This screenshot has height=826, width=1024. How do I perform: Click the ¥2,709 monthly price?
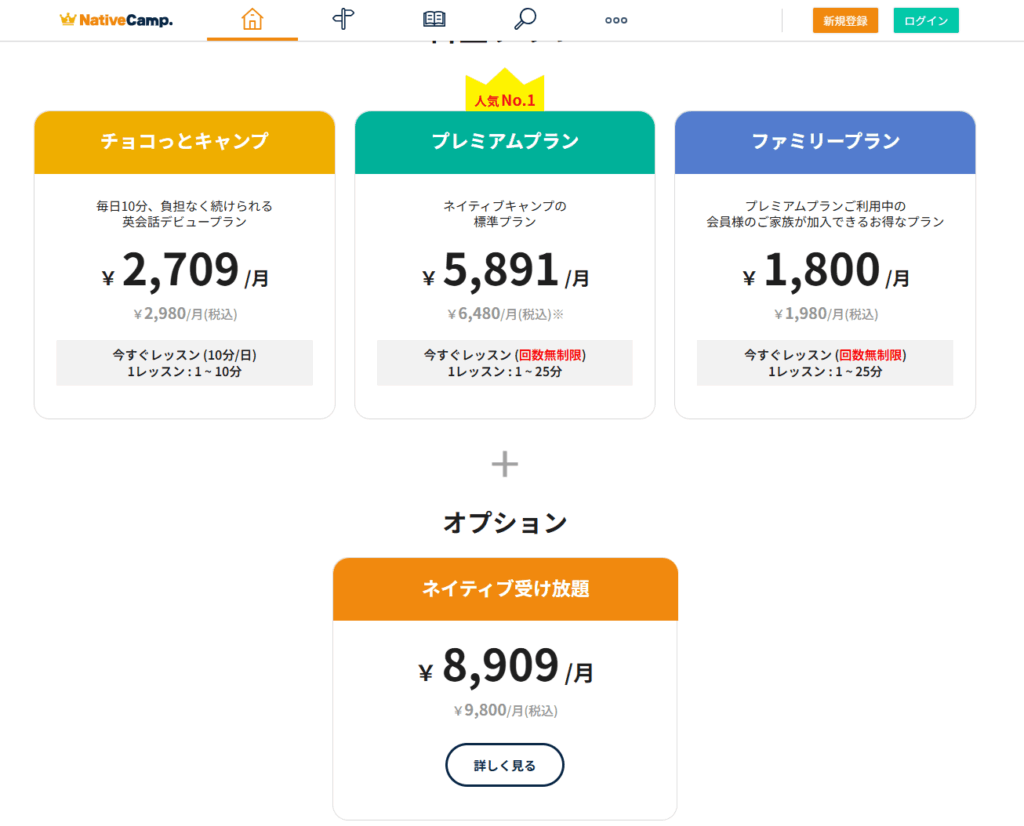(x=184, y=271)
